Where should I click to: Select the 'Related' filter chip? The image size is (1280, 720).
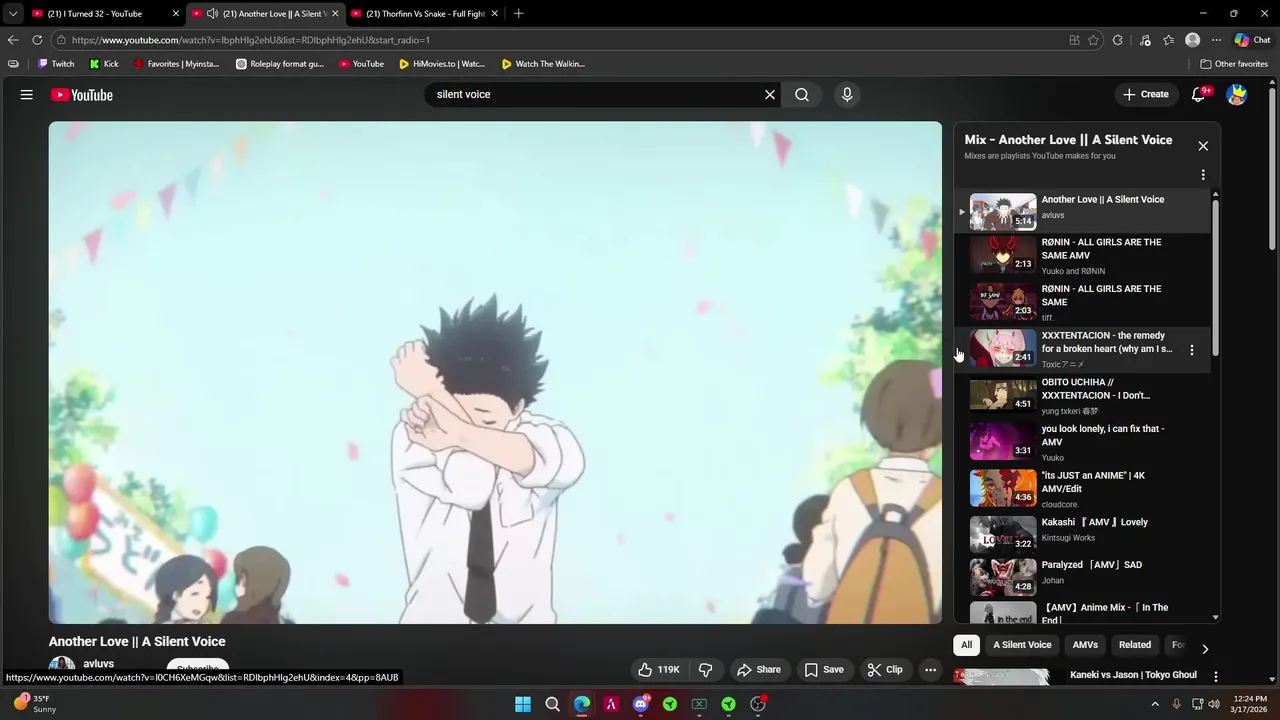tap(1135, 645)
